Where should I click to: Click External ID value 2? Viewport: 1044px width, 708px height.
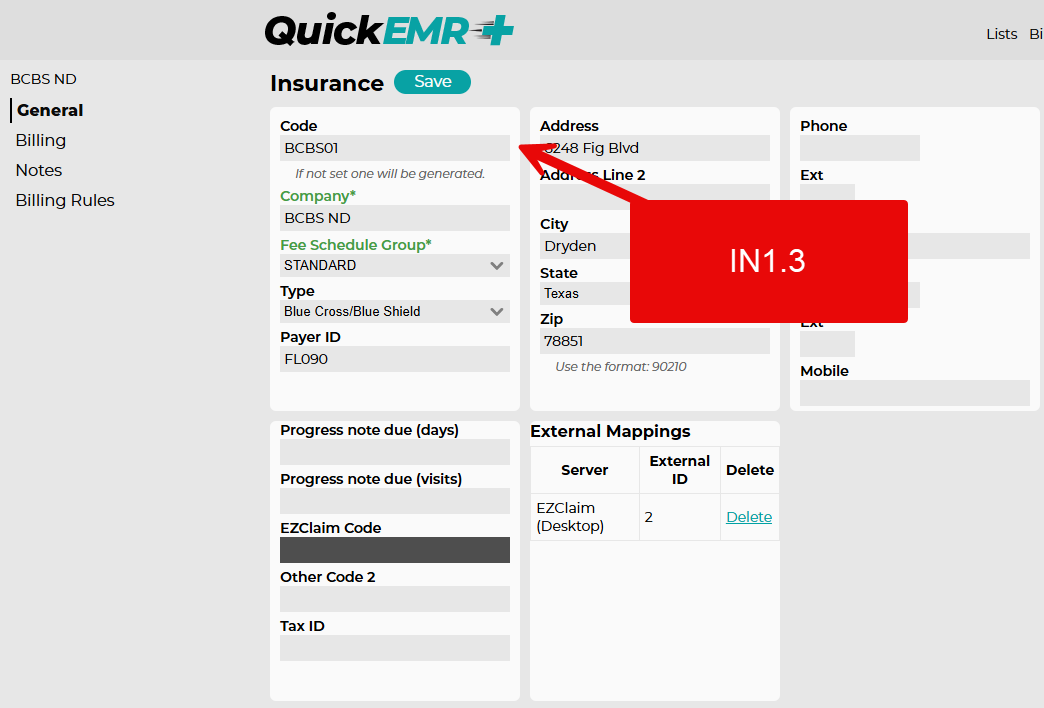[x=649, y=517]
